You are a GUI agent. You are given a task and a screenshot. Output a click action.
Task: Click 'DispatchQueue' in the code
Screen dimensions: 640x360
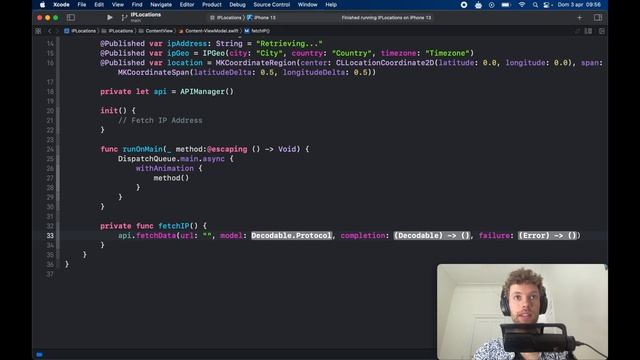coord(147,159)
